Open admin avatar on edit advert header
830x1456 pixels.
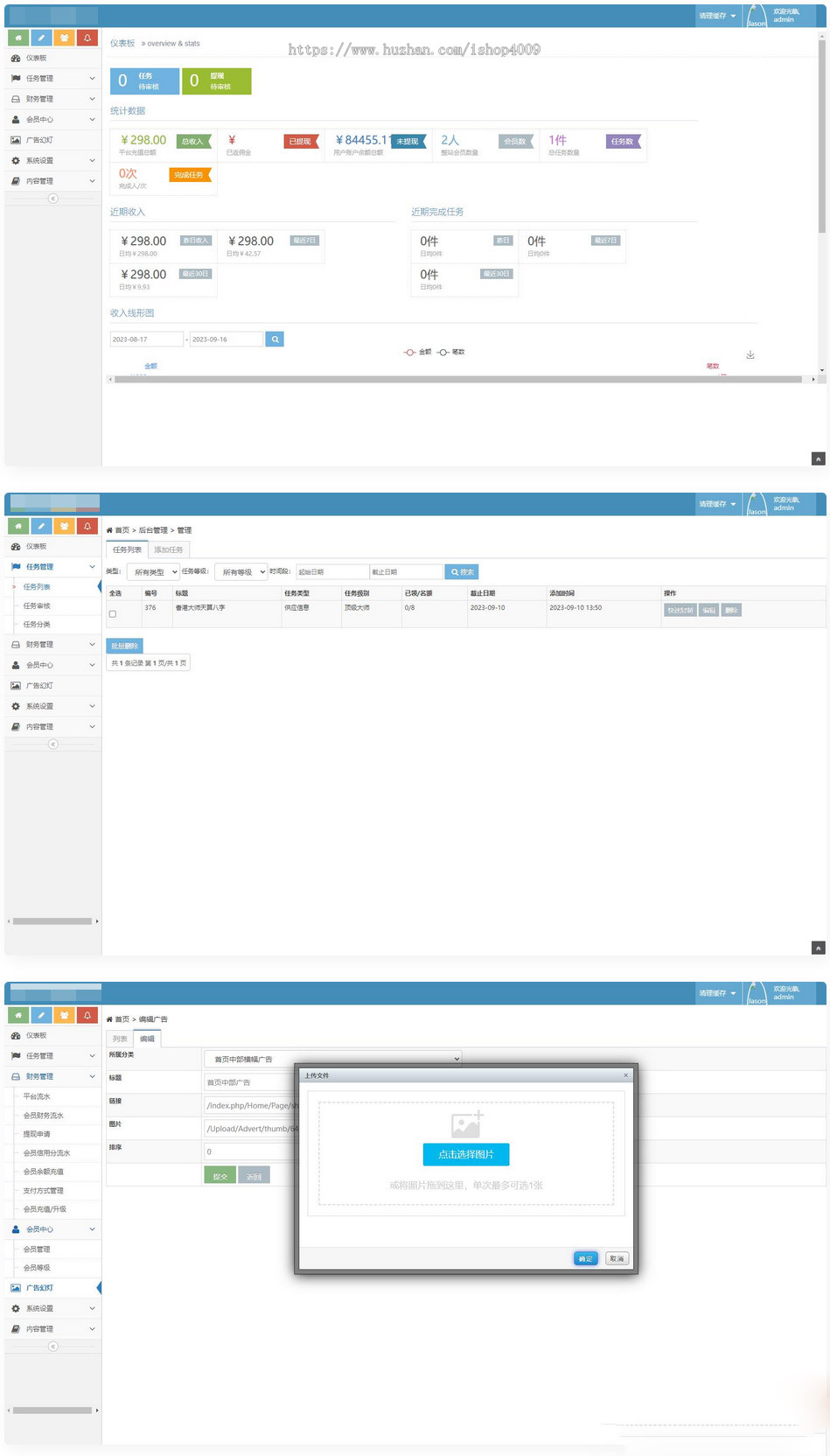tap(757, 993)
